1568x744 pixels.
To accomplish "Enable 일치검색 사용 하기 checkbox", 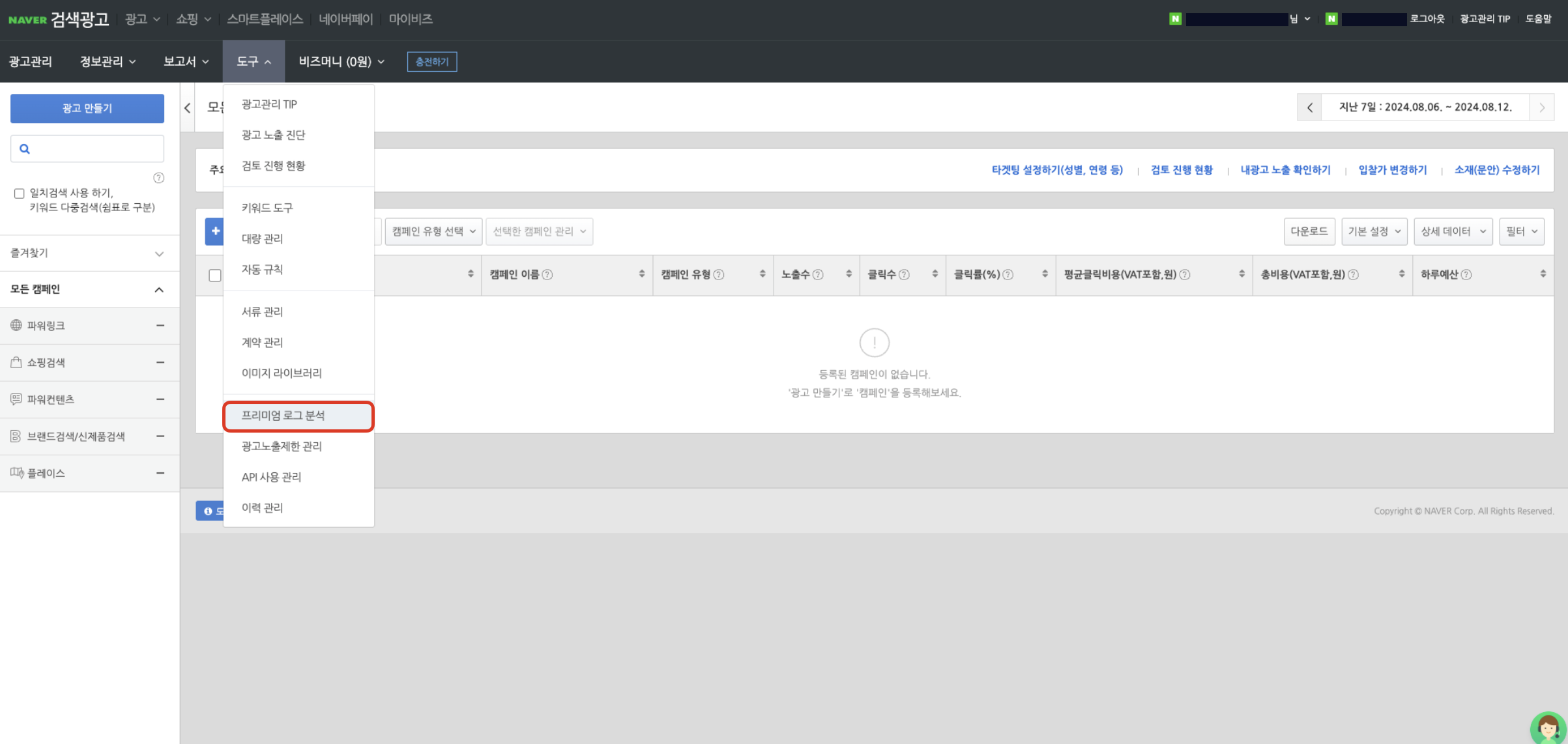I will coord(19,193).
